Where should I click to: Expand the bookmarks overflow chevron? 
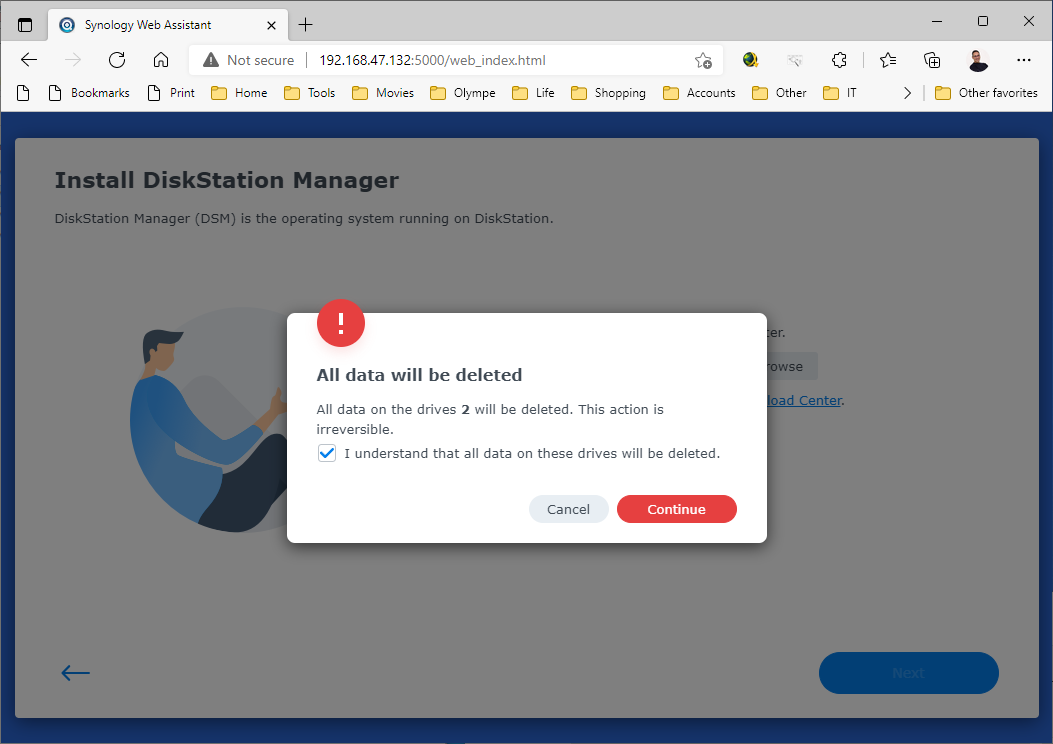[907, 93]
